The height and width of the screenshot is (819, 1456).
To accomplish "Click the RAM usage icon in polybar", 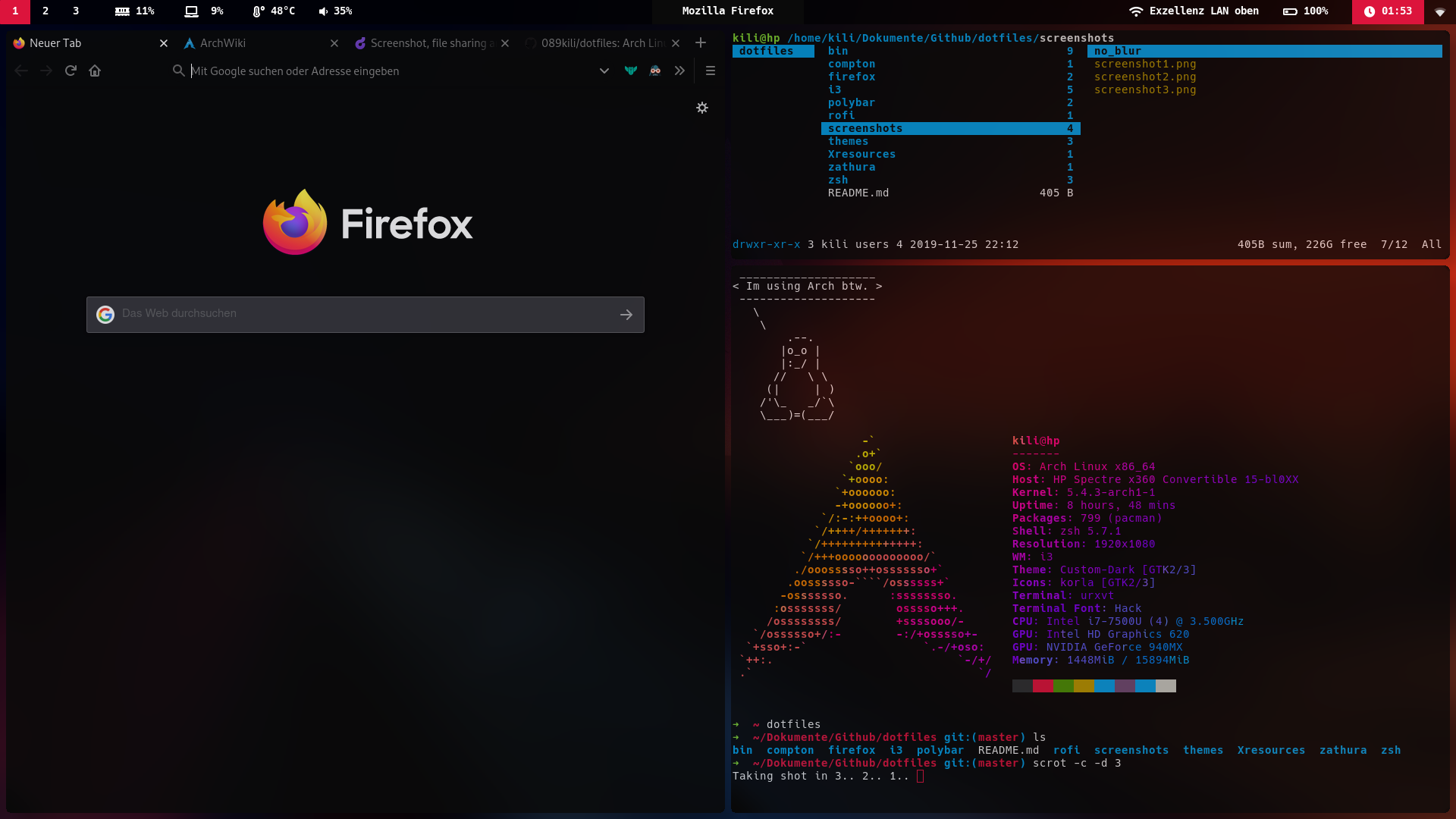I will click(x=122, y=11).
